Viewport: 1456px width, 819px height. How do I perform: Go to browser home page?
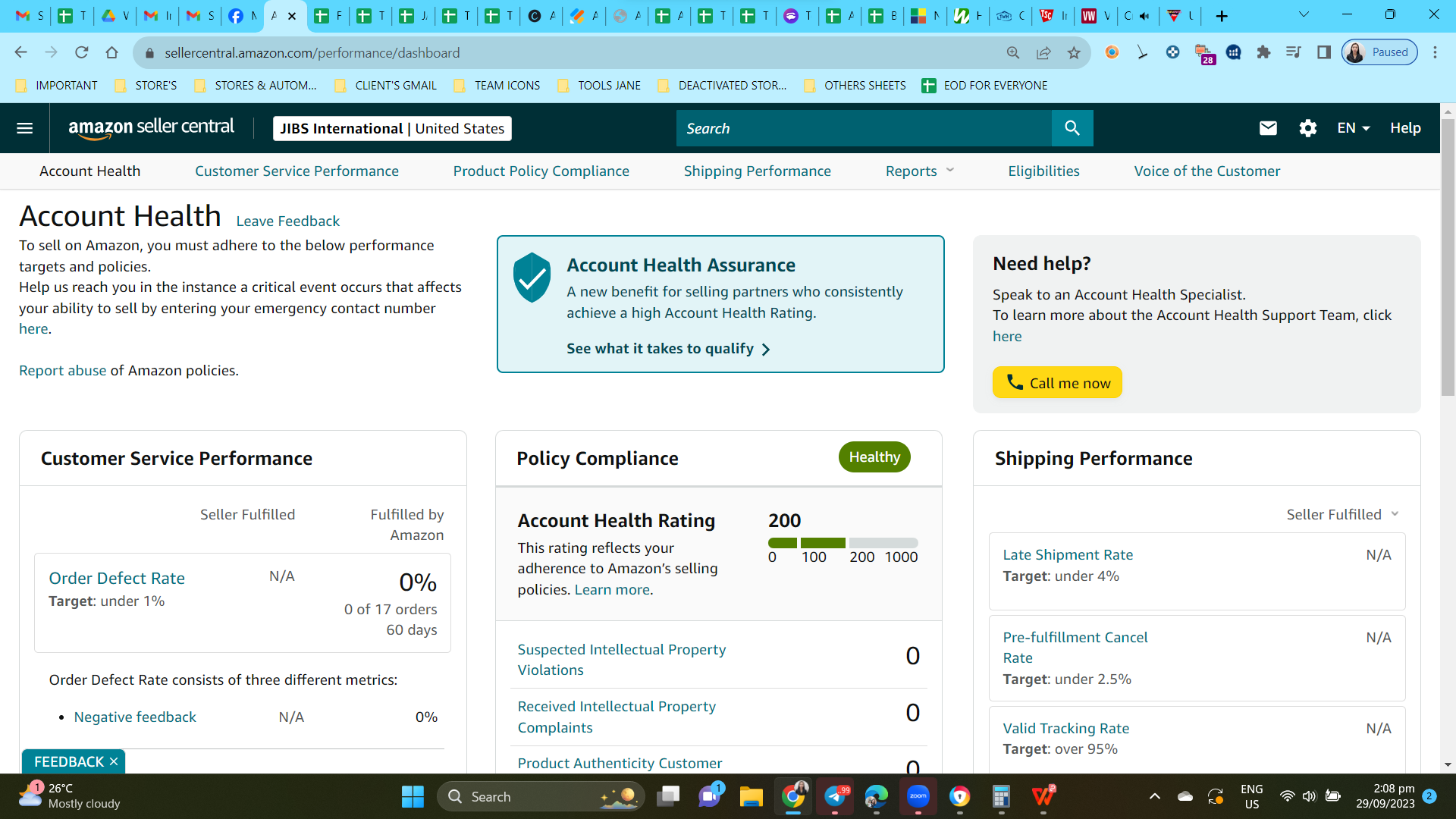[x=112, y=52]
